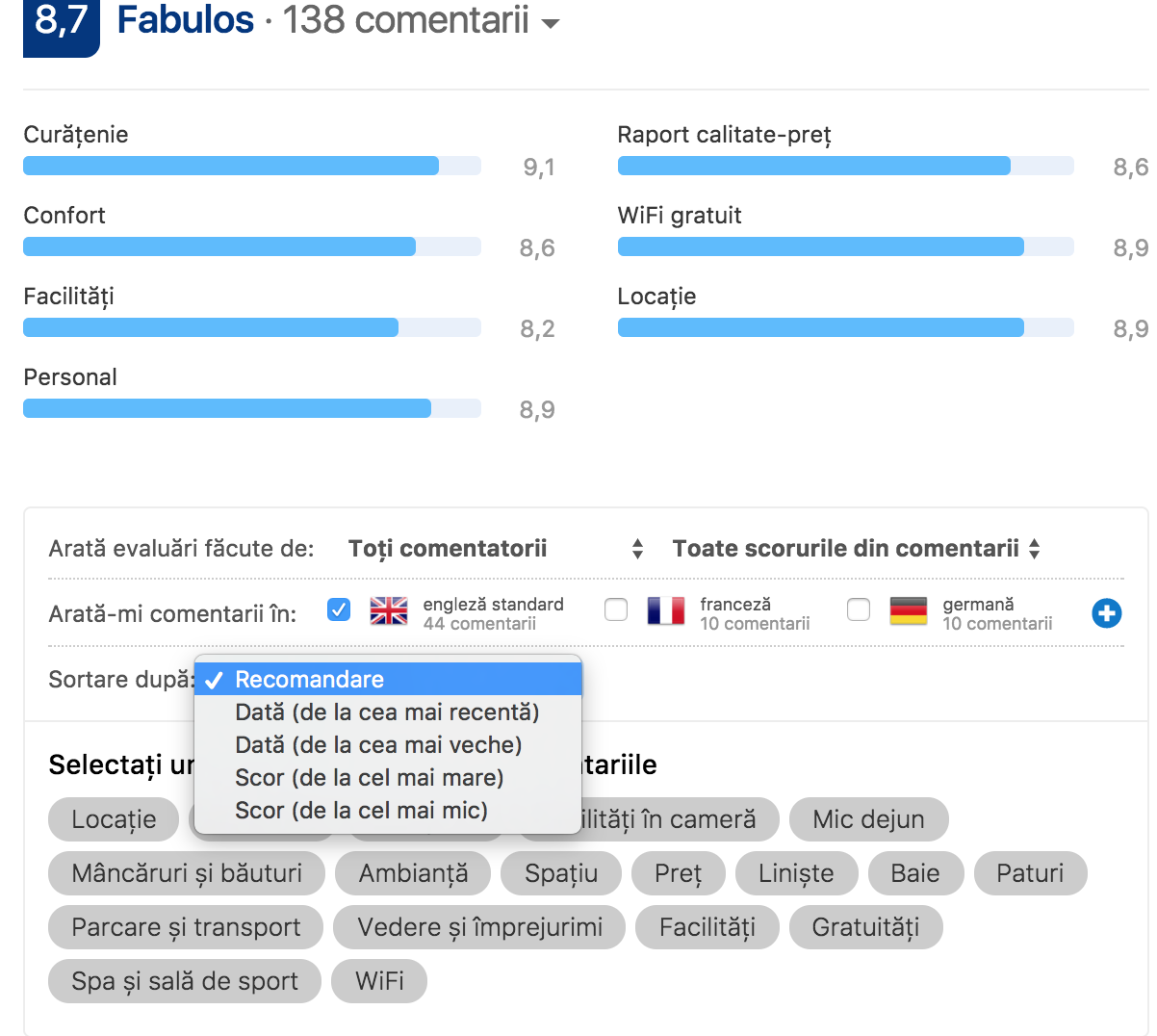This screenshot has height=1036, width=1157.
Task: Click the blue plus icon for more languages
Action: pos(1106,612)
